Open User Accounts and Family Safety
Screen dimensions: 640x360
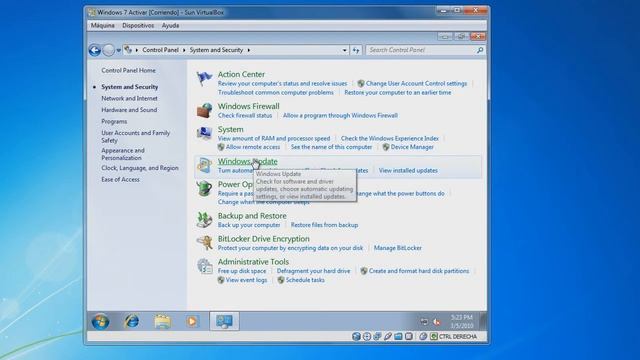136,136
